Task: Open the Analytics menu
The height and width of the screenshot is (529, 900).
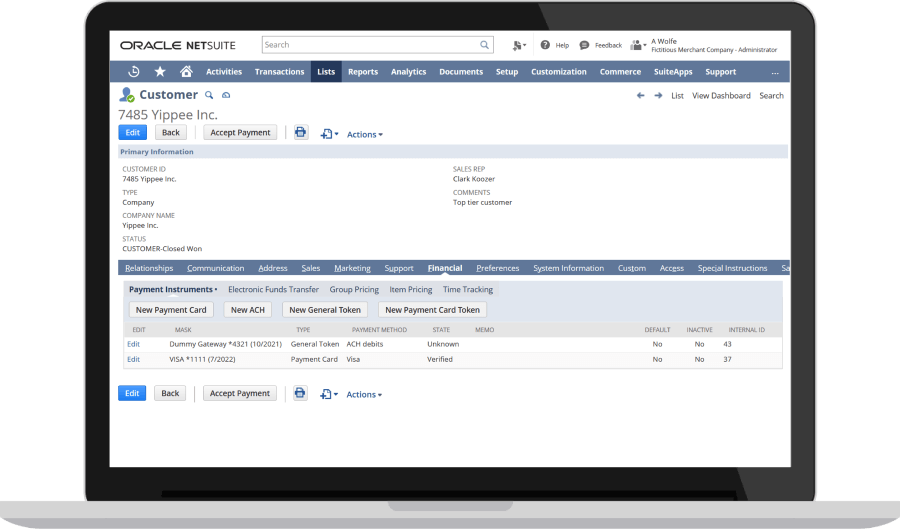Action: [x=409, y=72]
